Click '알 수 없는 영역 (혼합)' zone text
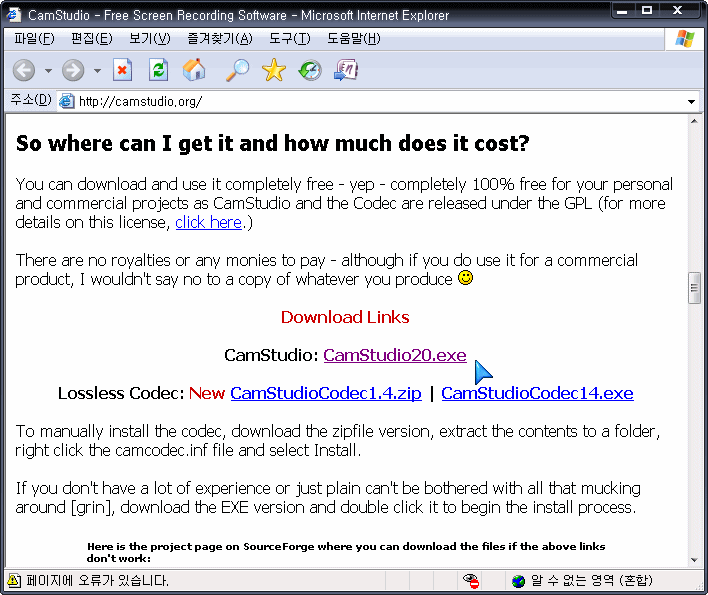This screenshot has height=595, width=708. tap(592, 581)
